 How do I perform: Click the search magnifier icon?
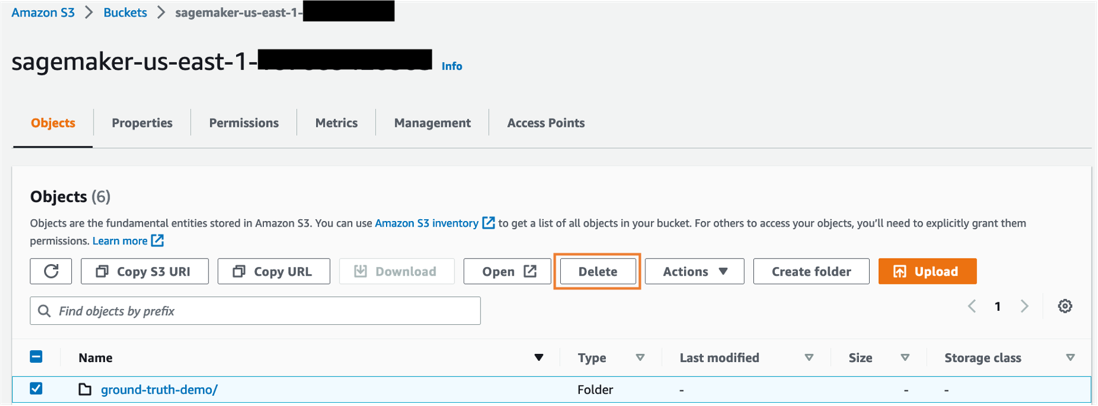45,311
